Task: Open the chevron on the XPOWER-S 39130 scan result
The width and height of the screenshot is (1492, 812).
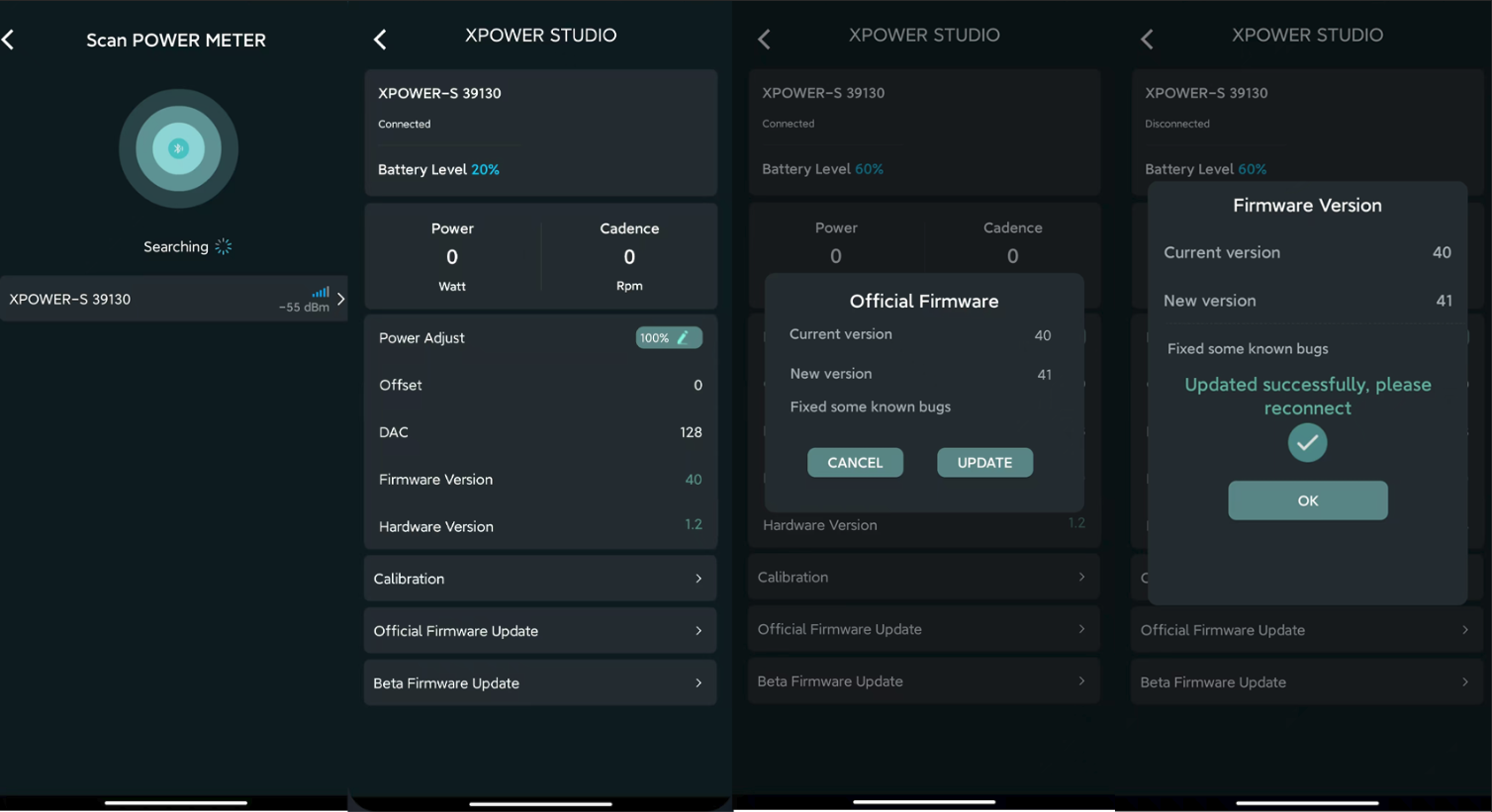Action: (x=340, y=299)
